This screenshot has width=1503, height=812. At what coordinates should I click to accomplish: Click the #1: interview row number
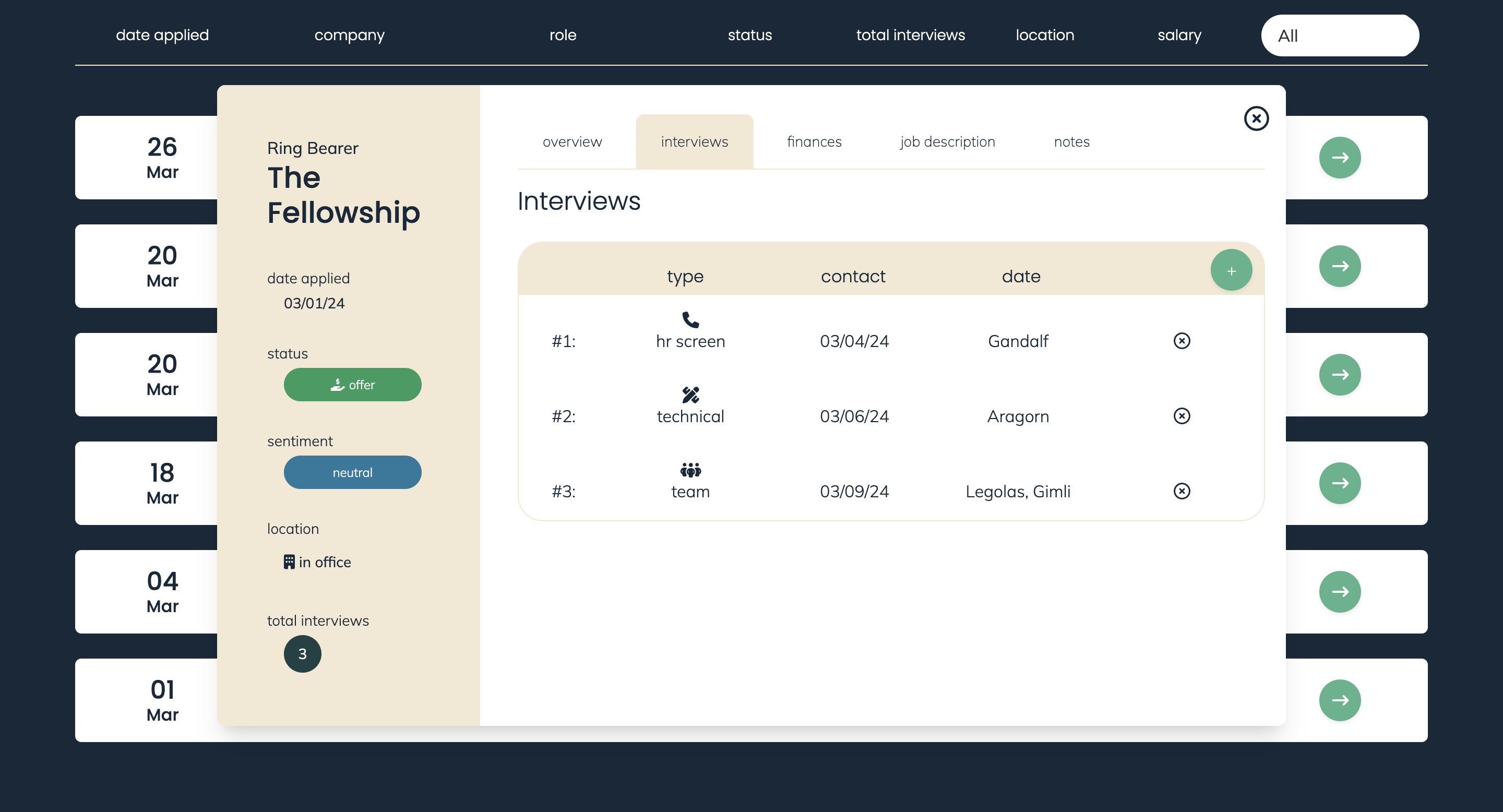[x=563, y=341]
